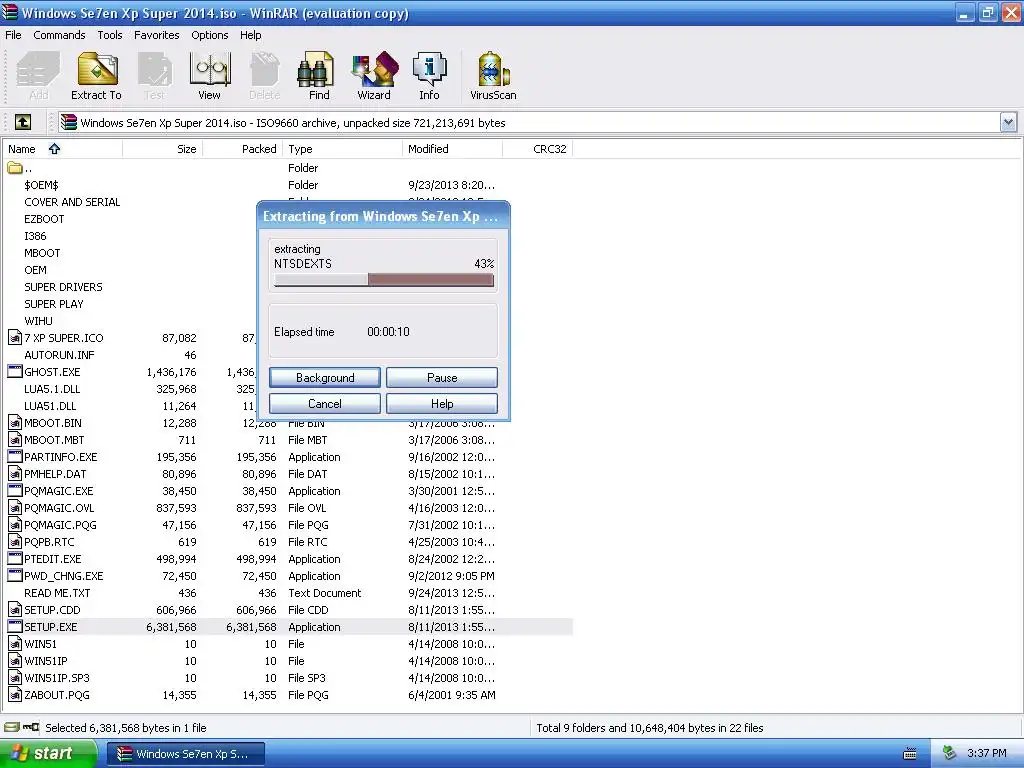Open the Commands menu
Image resolution: width=1024 pixels, height=768 pixels.
[59, 35]
